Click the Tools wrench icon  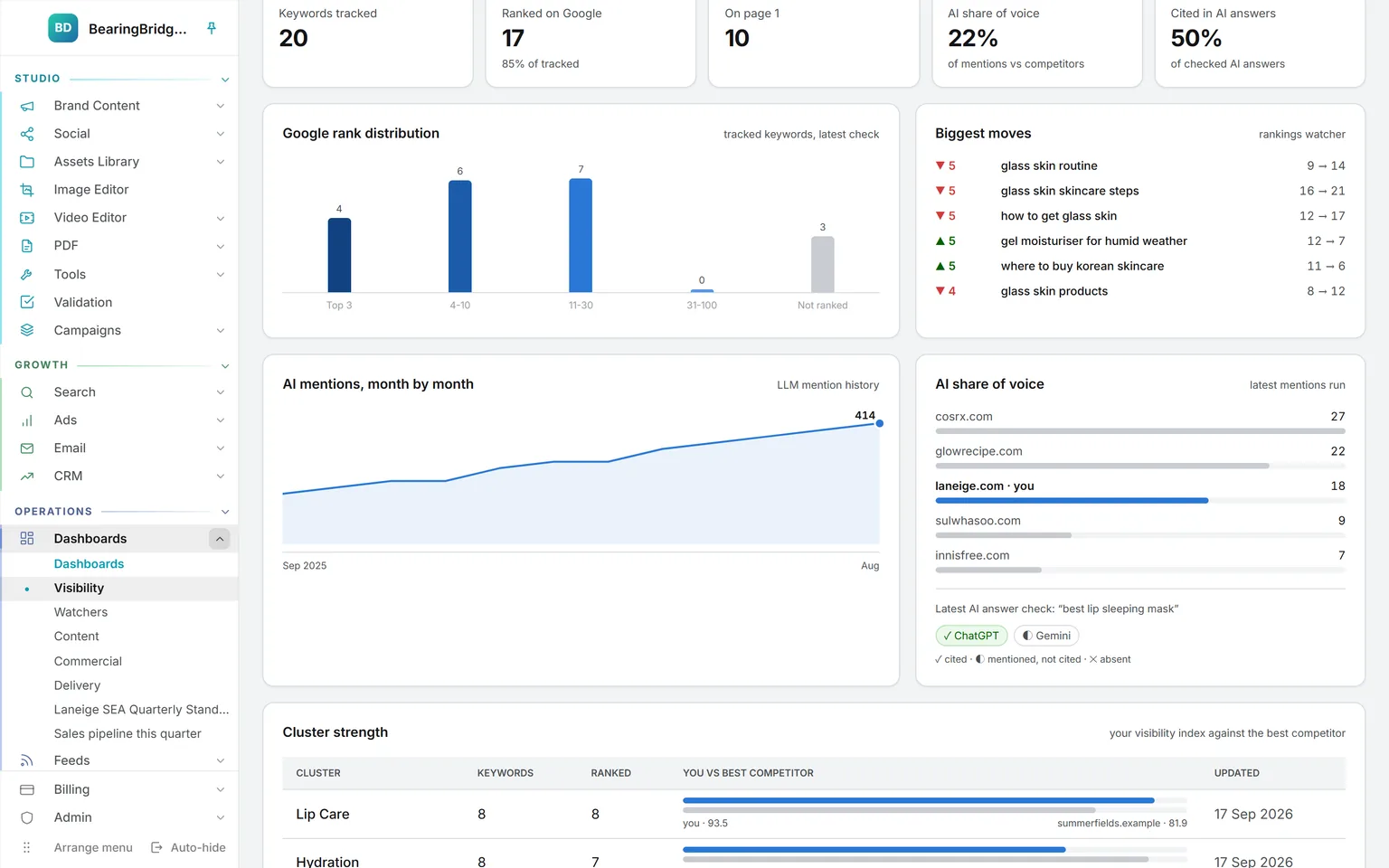click(x=27, y=274)
